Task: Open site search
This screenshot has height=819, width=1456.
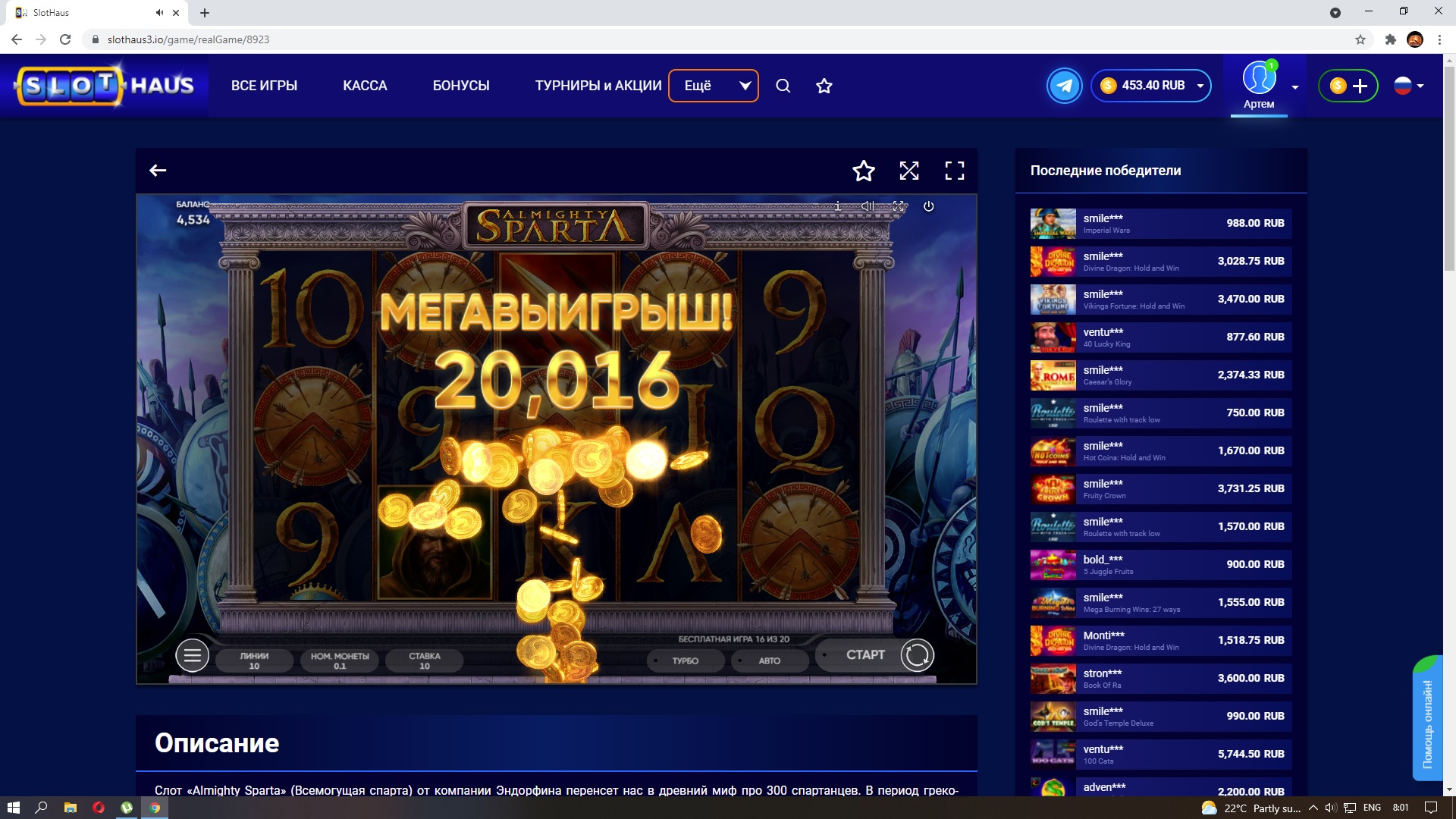Action: tap(783, 86)
